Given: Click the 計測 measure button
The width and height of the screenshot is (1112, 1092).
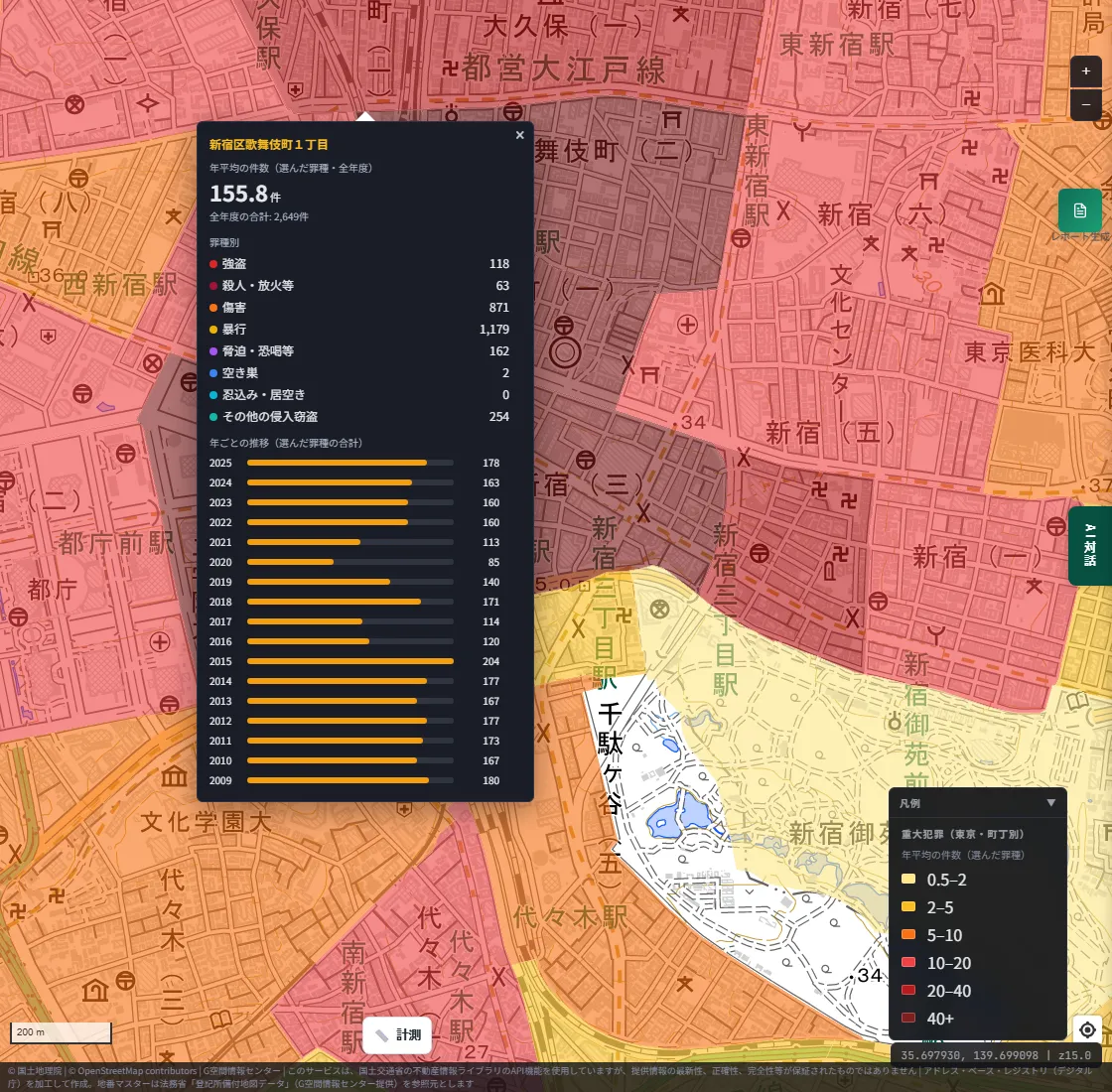Looking at the screenshot, I should (396, 1035).
